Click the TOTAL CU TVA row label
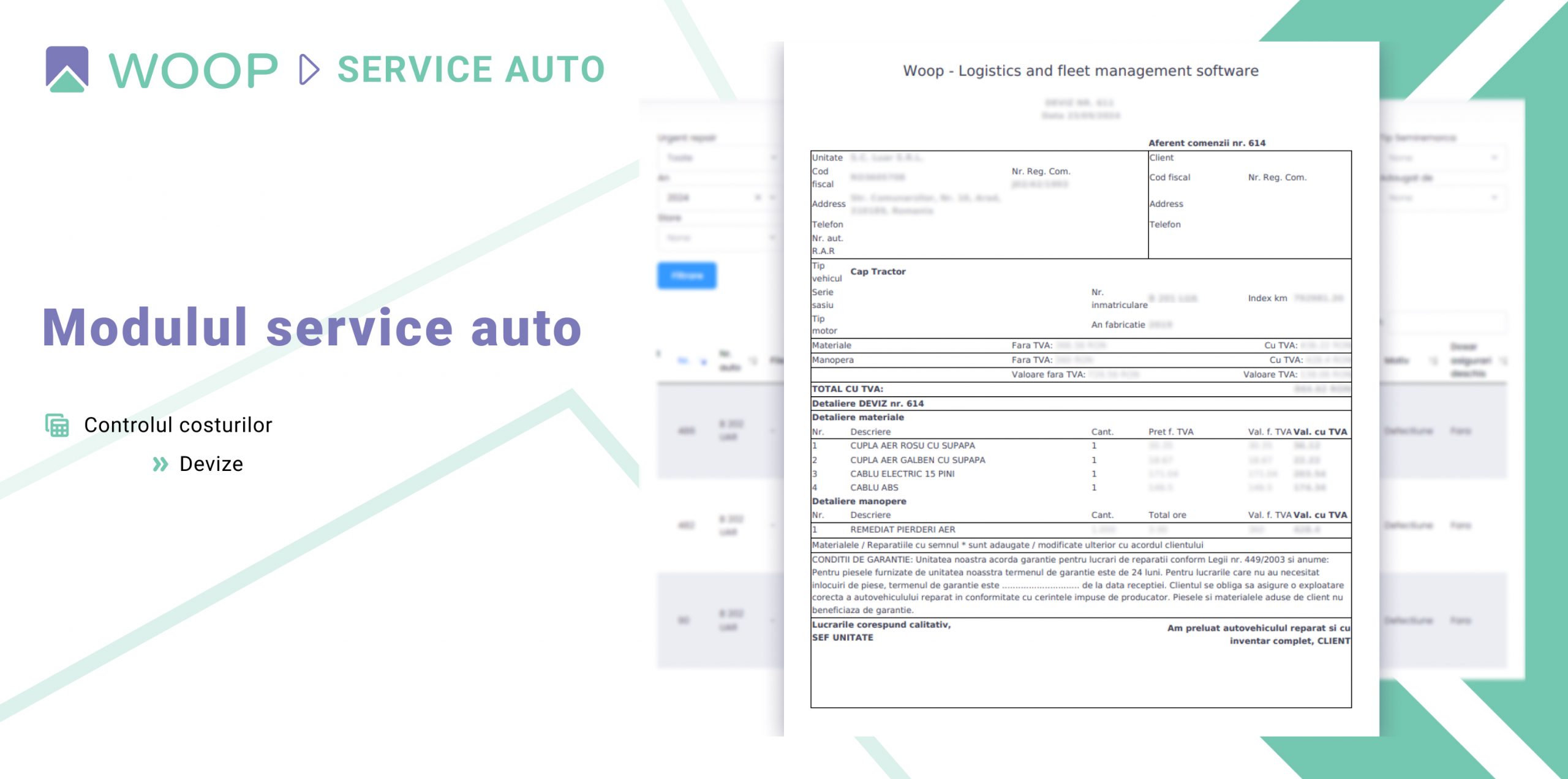The image size is (1568, 779). coord(847,389)
